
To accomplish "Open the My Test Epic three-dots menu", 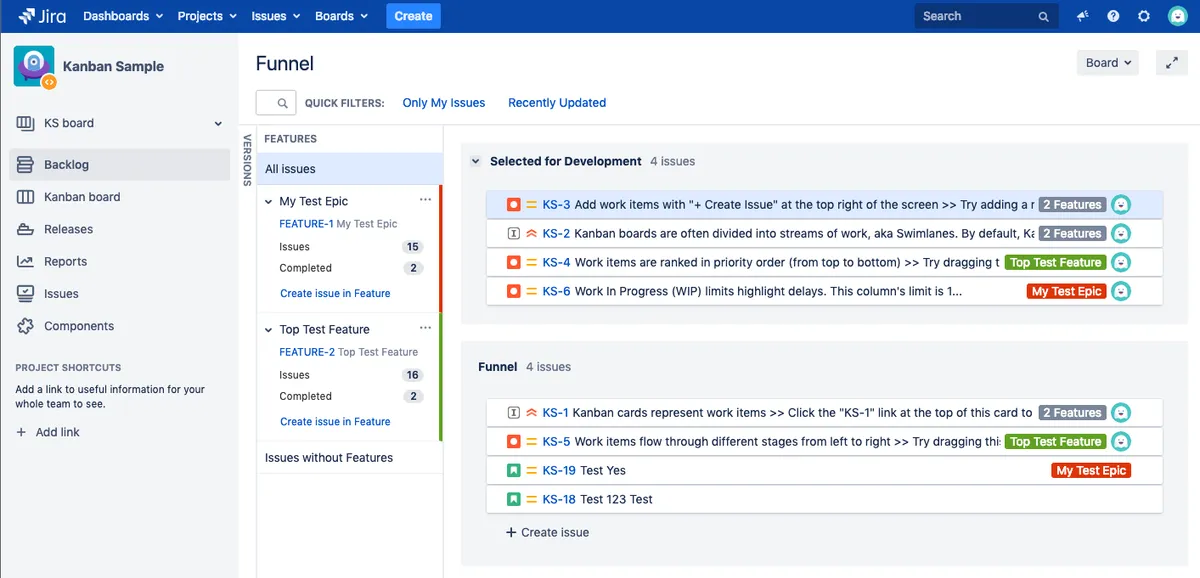I will click(425, 200).
